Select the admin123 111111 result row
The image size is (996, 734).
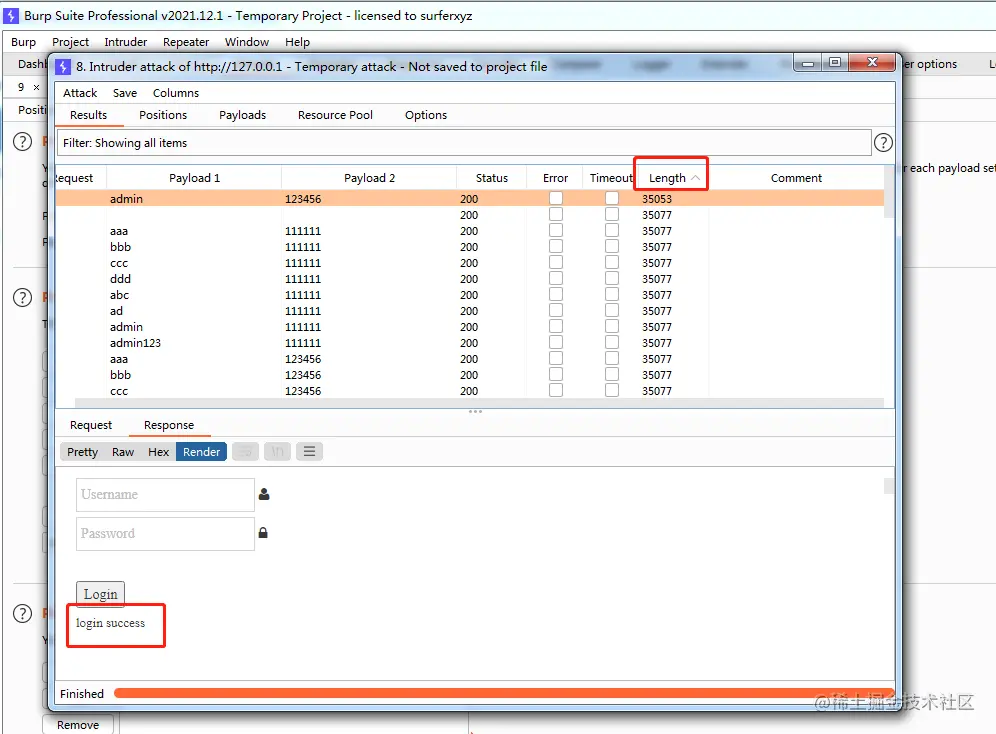coord(469,343)
